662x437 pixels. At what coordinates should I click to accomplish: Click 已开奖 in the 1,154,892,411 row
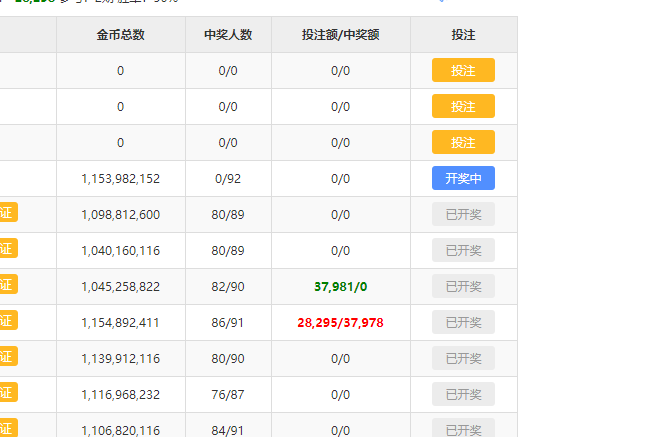click(463, 322)
